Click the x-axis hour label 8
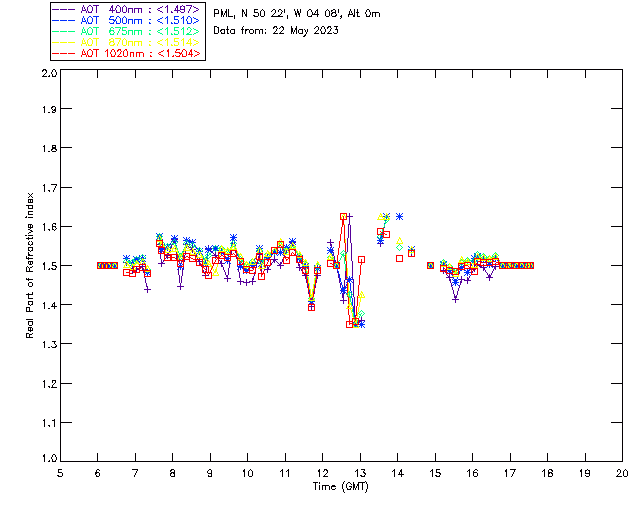This screenshot has height=512, width=640. coord(173,474)
